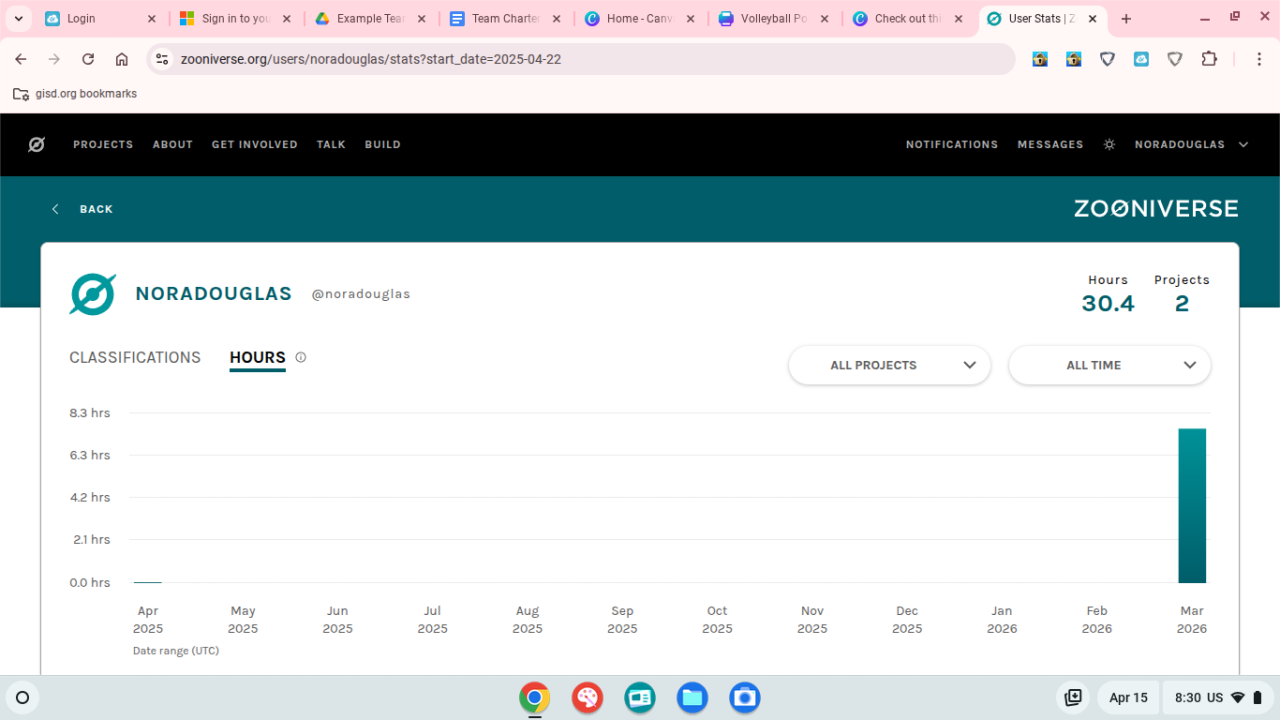Click the 8.3 hrs axis label

coord(90,413)
